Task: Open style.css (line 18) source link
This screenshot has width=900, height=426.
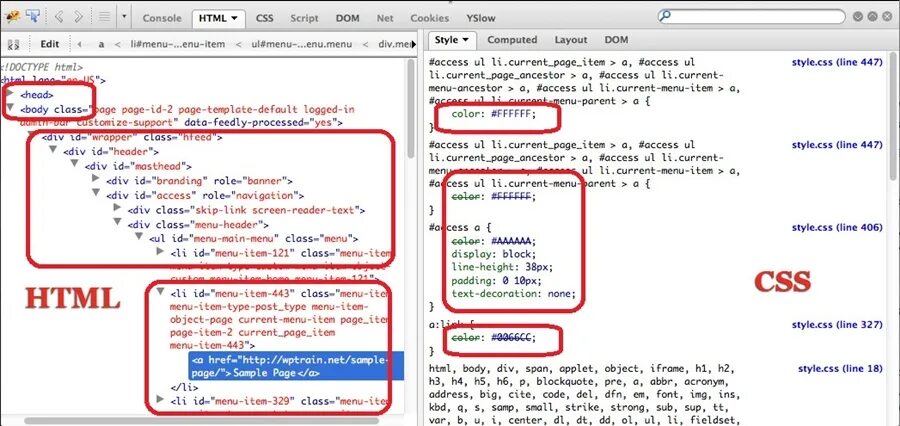Action: [840, 369]
